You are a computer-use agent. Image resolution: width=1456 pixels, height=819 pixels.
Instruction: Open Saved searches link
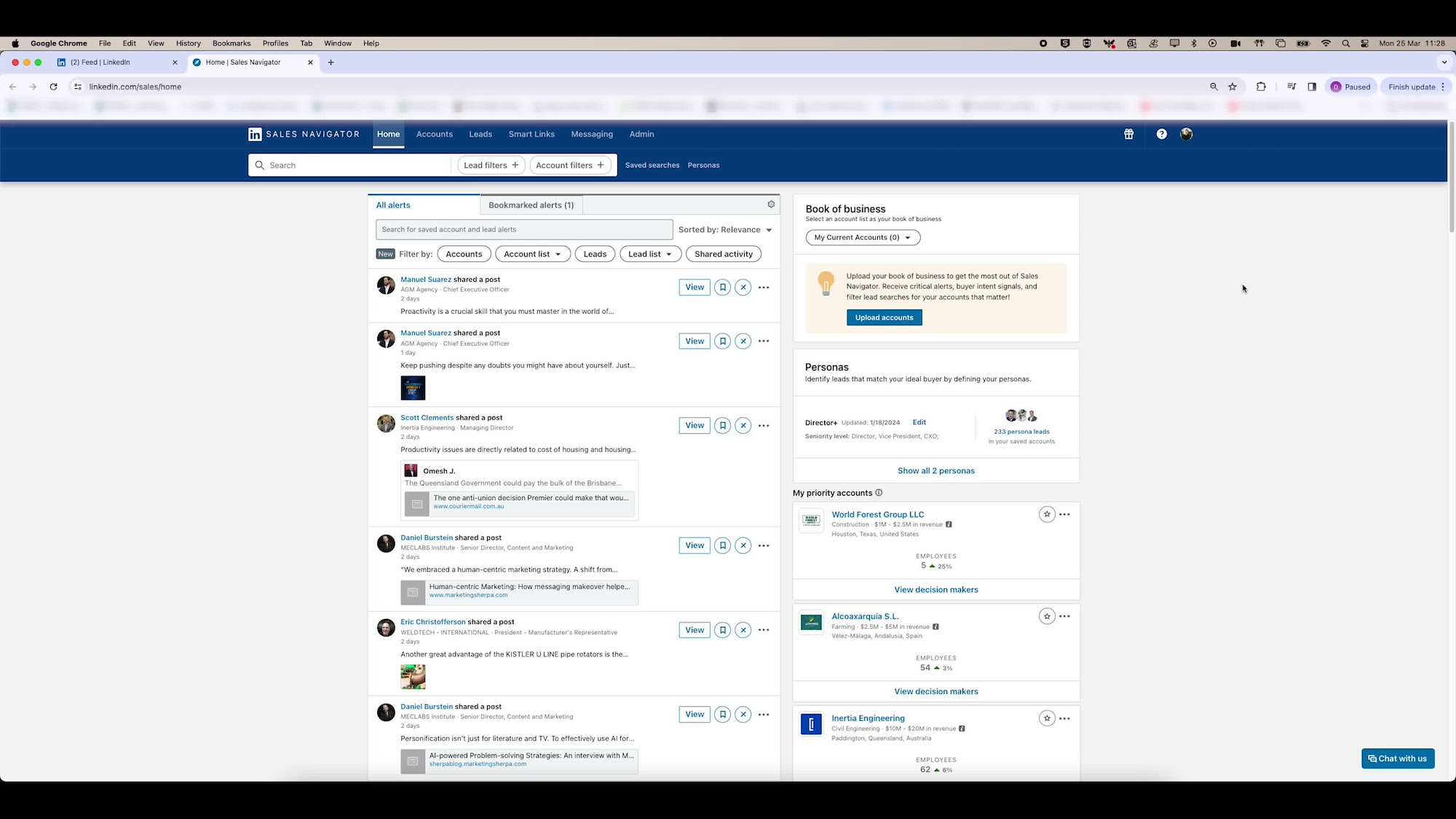coord(652,165)
